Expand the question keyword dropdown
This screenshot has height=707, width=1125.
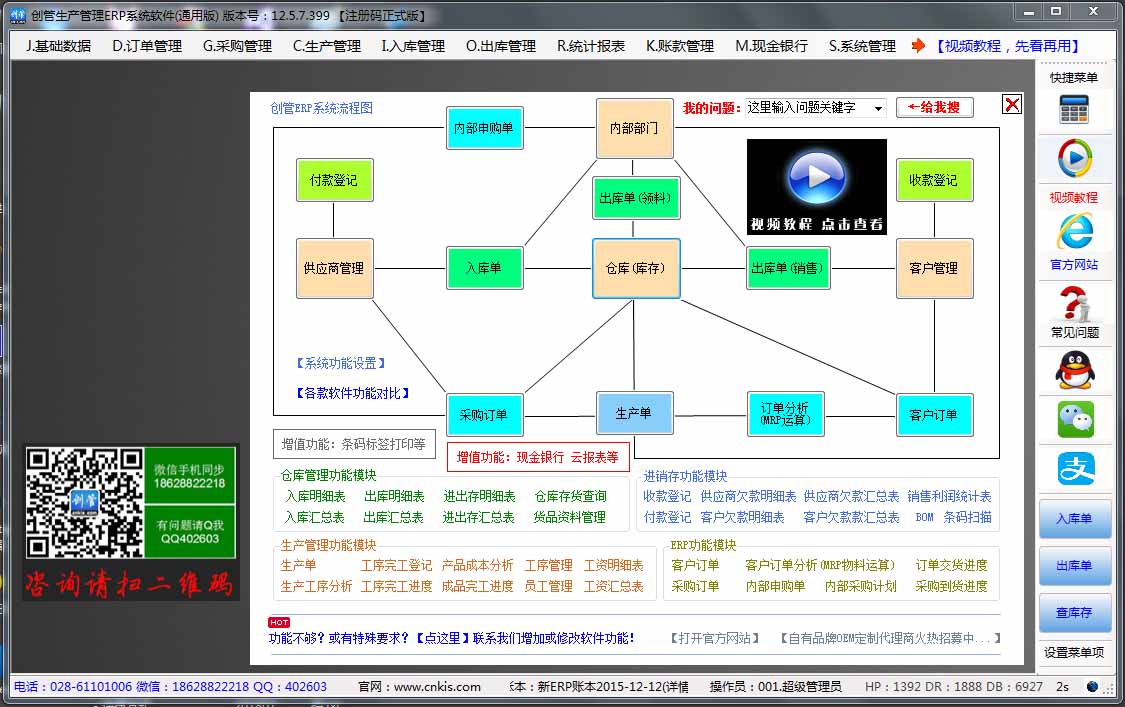pos(877,108)
